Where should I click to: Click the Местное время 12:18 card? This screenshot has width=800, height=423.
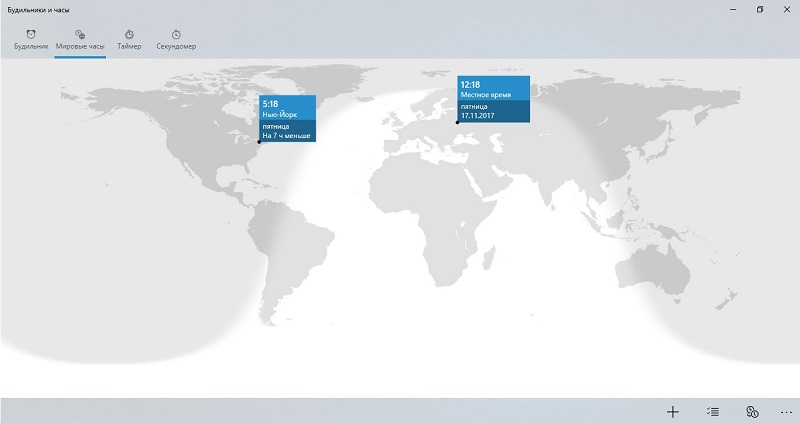(493, 99)
